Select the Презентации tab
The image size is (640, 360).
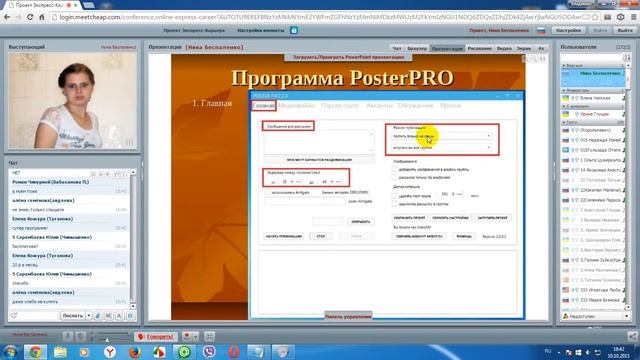pyautogui.click(x=447, y=48)
